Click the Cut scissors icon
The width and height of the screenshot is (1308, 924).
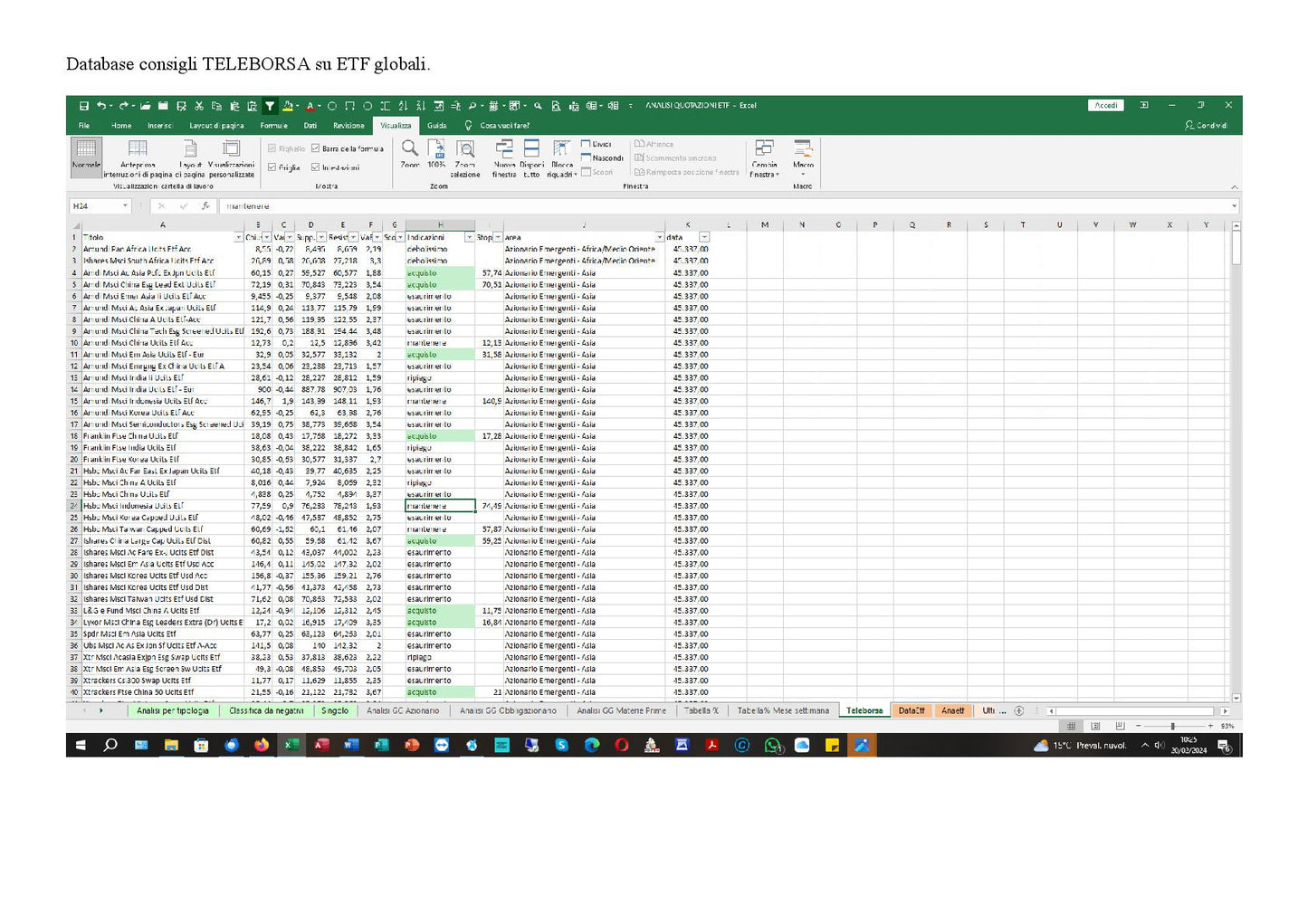199,106
